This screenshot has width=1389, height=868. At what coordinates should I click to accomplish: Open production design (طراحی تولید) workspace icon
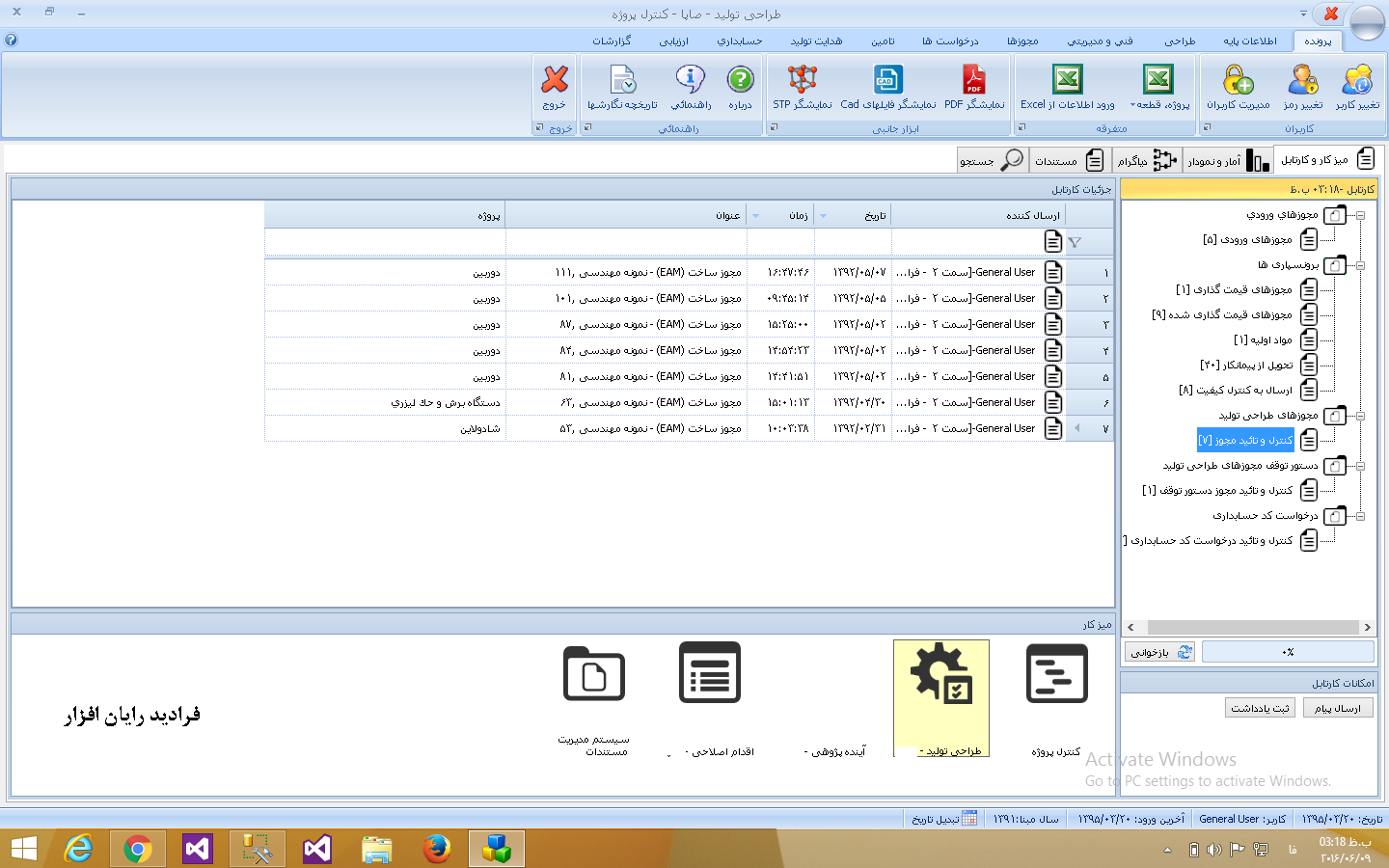[x=941, y=675]
